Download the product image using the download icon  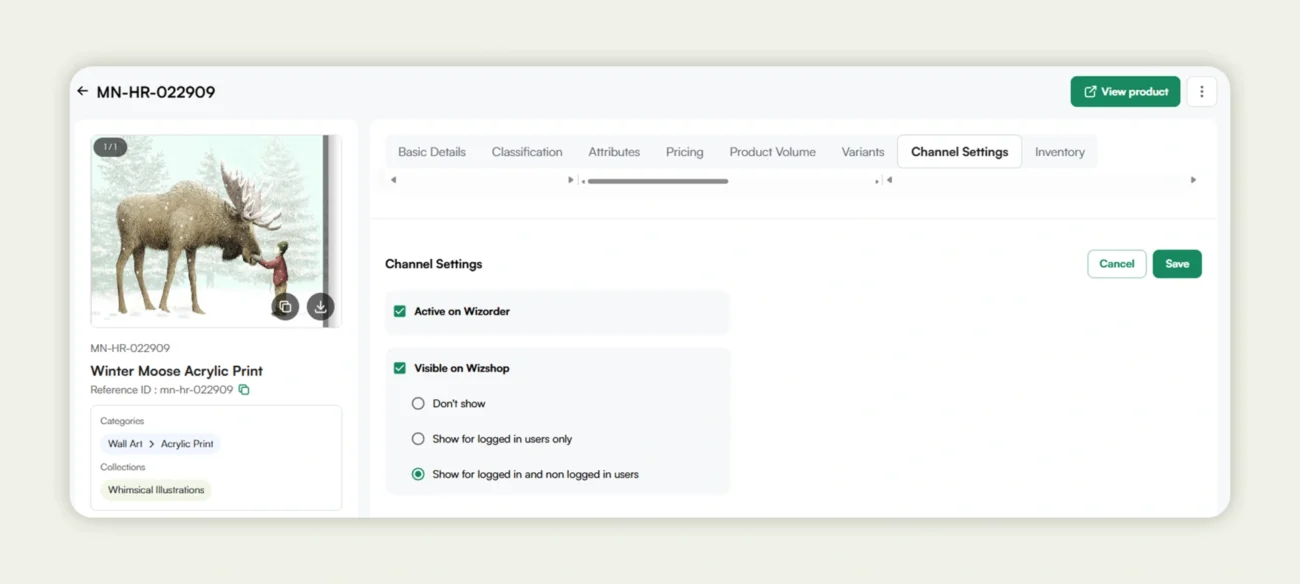(x=320, y=306)
